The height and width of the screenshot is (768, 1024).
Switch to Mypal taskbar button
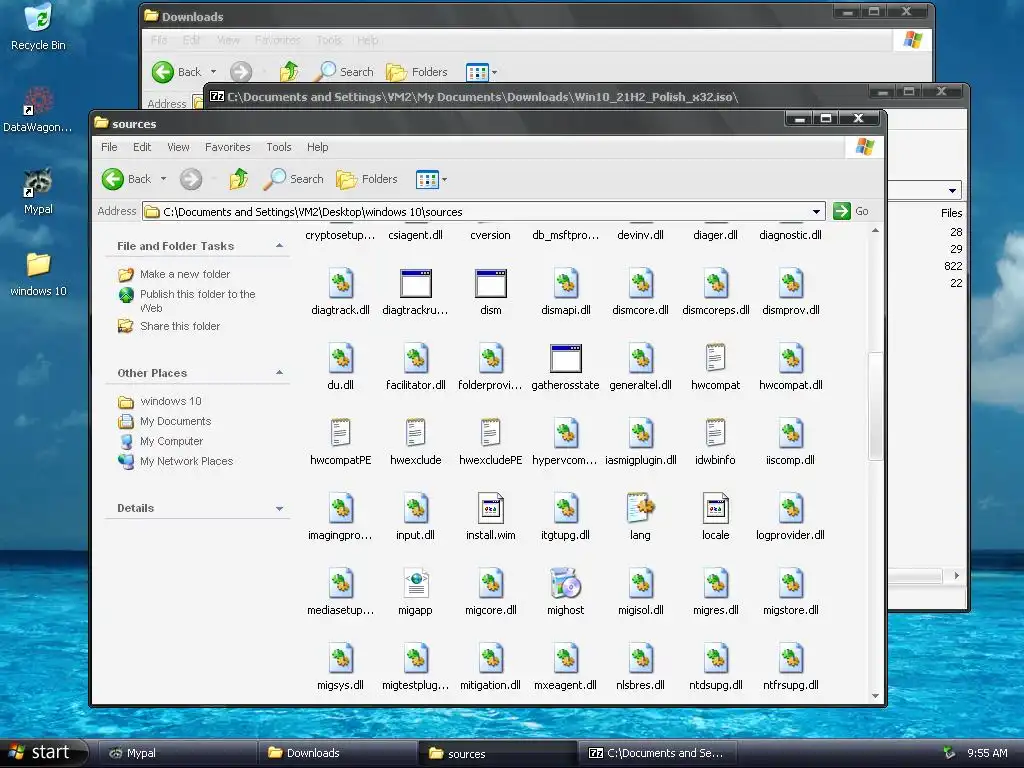coord(176,753)
